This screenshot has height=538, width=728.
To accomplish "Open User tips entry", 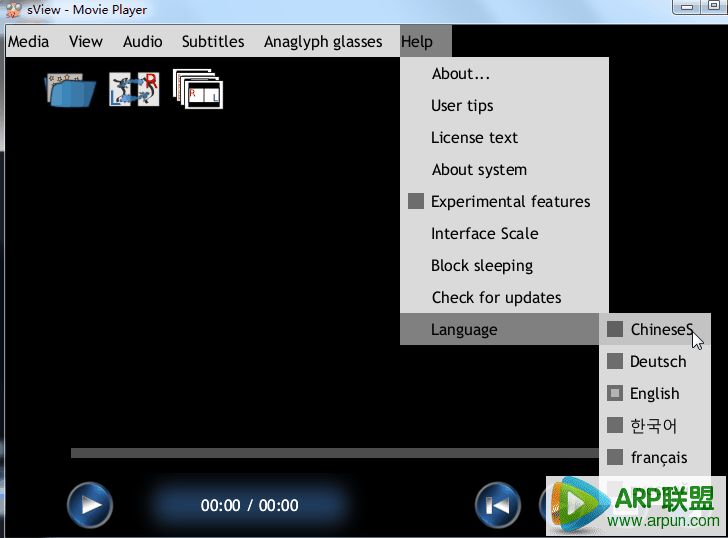I will [x=504, y=106].
